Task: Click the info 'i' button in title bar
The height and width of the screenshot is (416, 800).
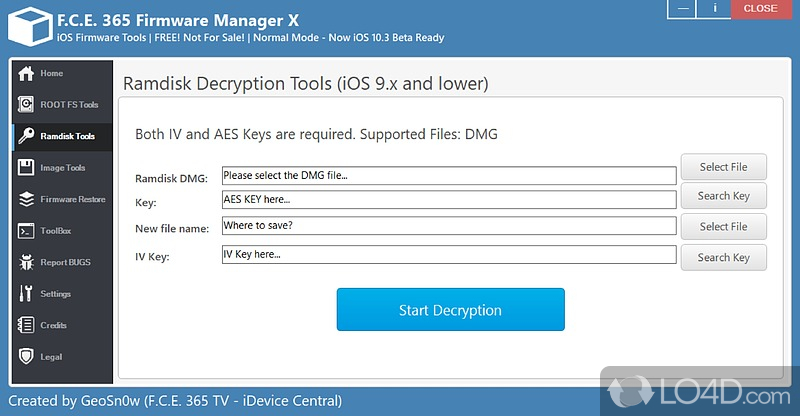Action: point(714,9)
